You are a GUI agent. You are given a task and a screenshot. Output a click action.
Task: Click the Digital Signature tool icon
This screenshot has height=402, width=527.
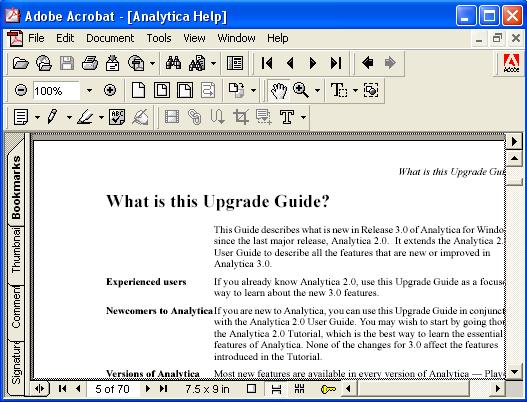(x=140, y=117)
